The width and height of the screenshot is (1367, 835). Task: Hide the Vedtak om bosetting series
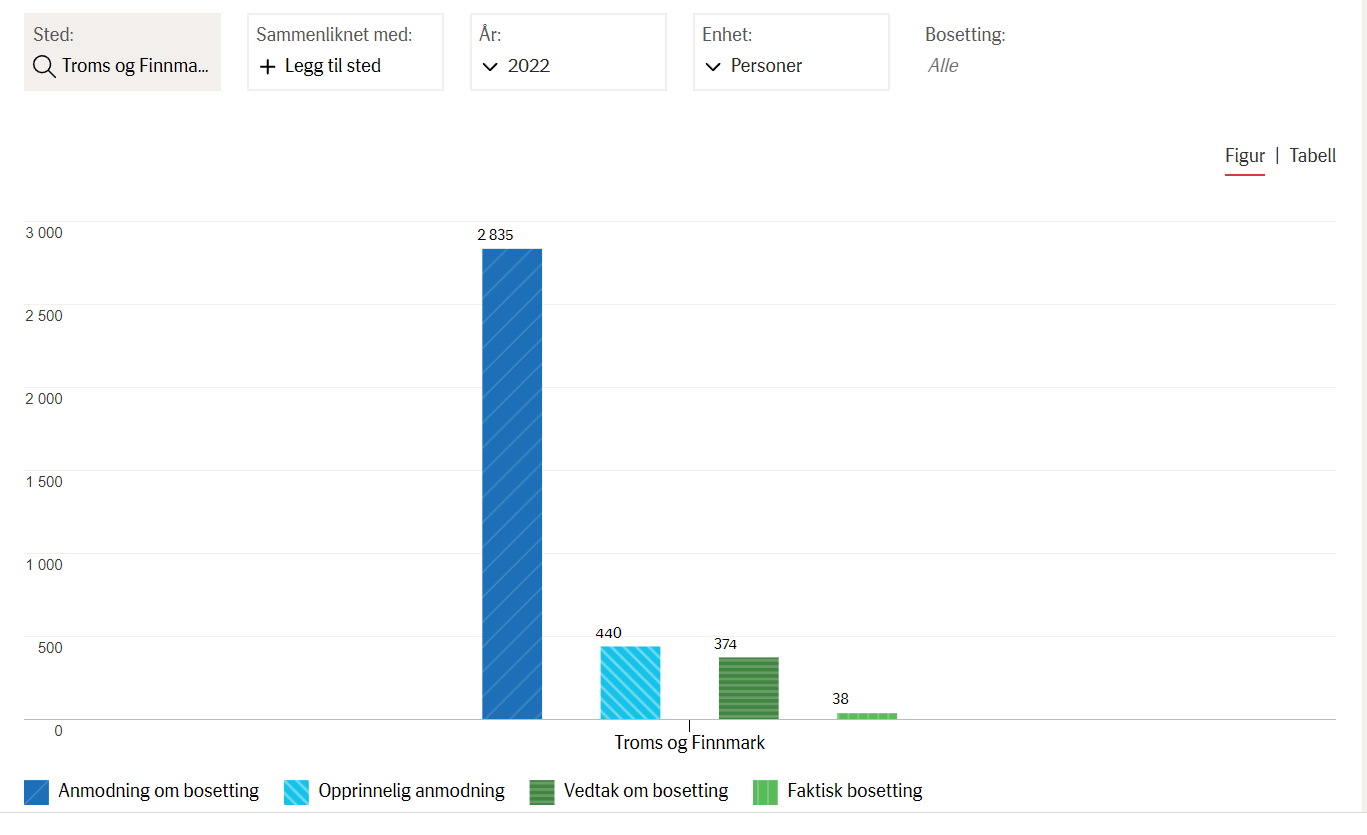click(x=645, y=791)
